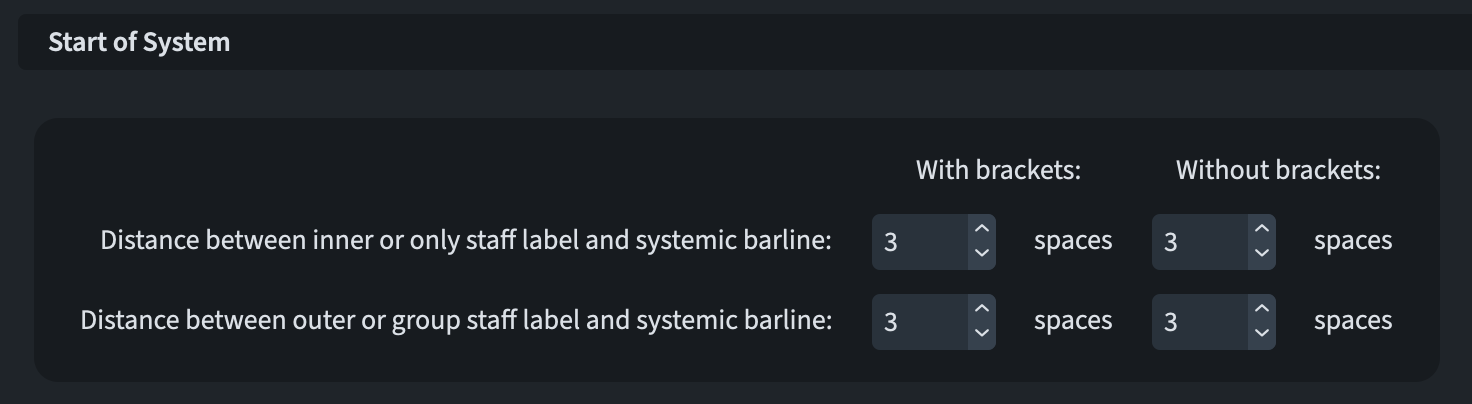Decrease outer group label distance without brackets
The height and width of the screenshot is (404, 1472).
tap(1261, 333)
